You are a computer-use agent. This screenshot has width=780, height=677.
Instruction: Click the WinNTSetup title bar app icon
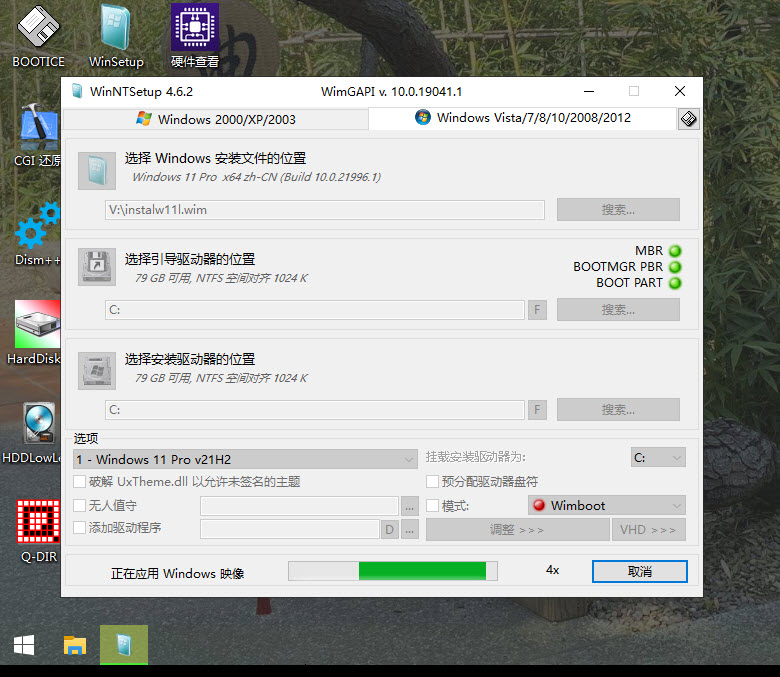tap(77, 92)
